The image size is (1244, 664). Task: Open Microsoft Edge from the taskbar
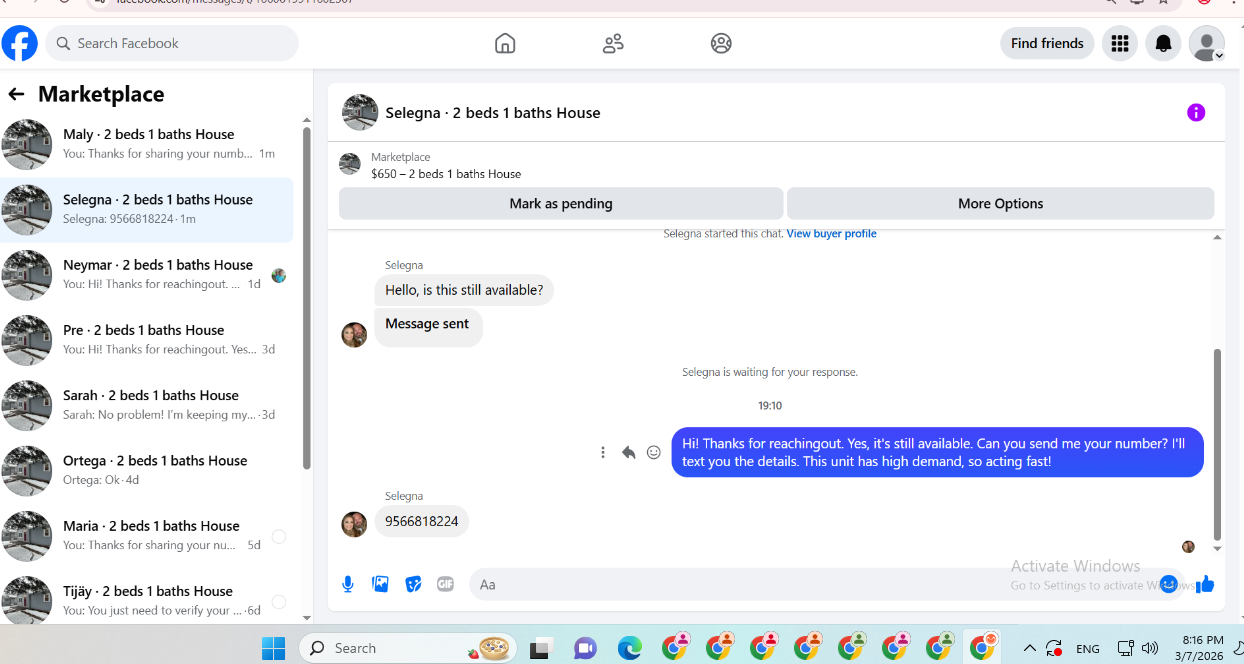tap(629, 648)
